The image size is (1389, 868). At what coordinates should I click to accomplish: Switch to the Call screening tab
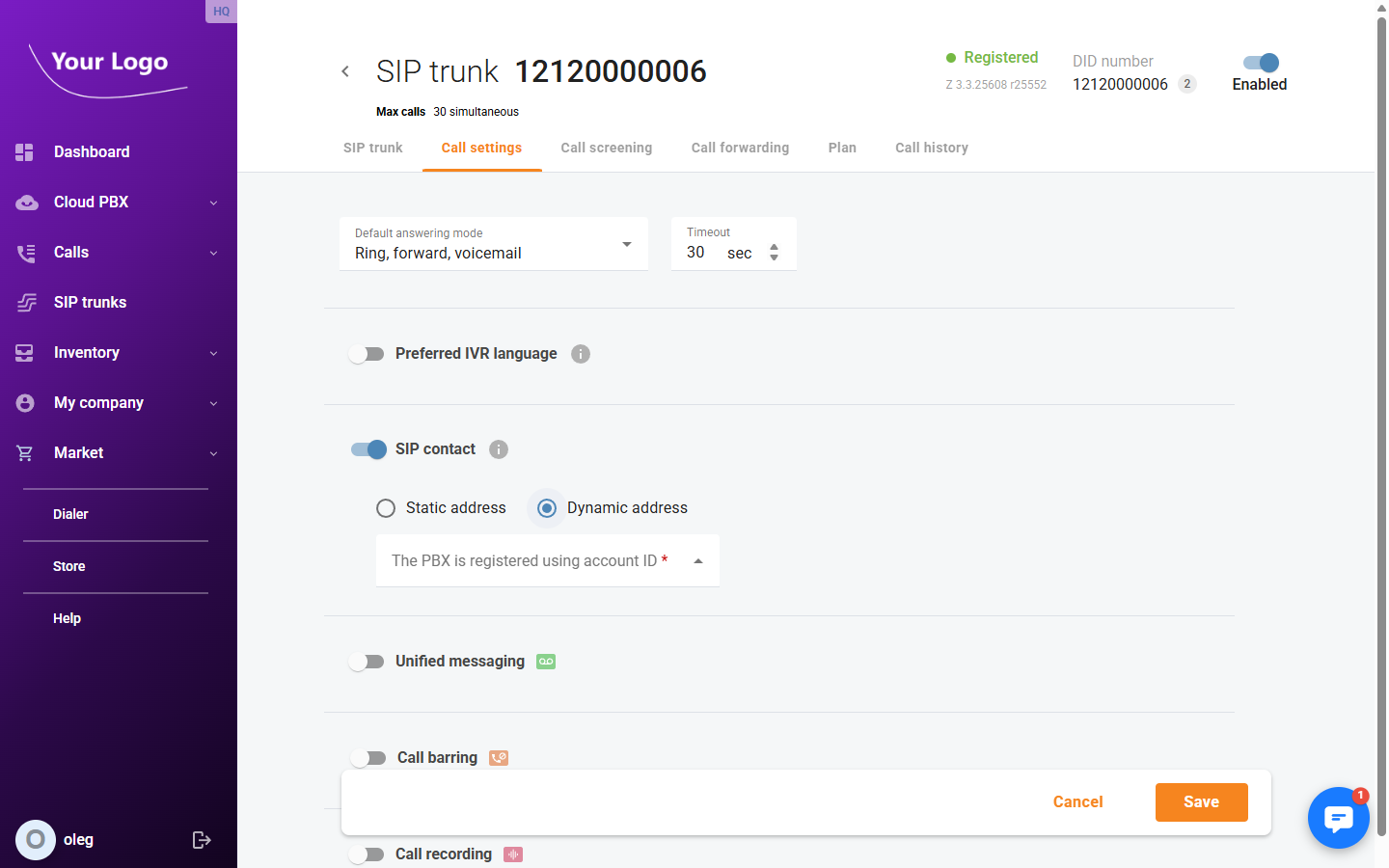(x=606, y=147)
